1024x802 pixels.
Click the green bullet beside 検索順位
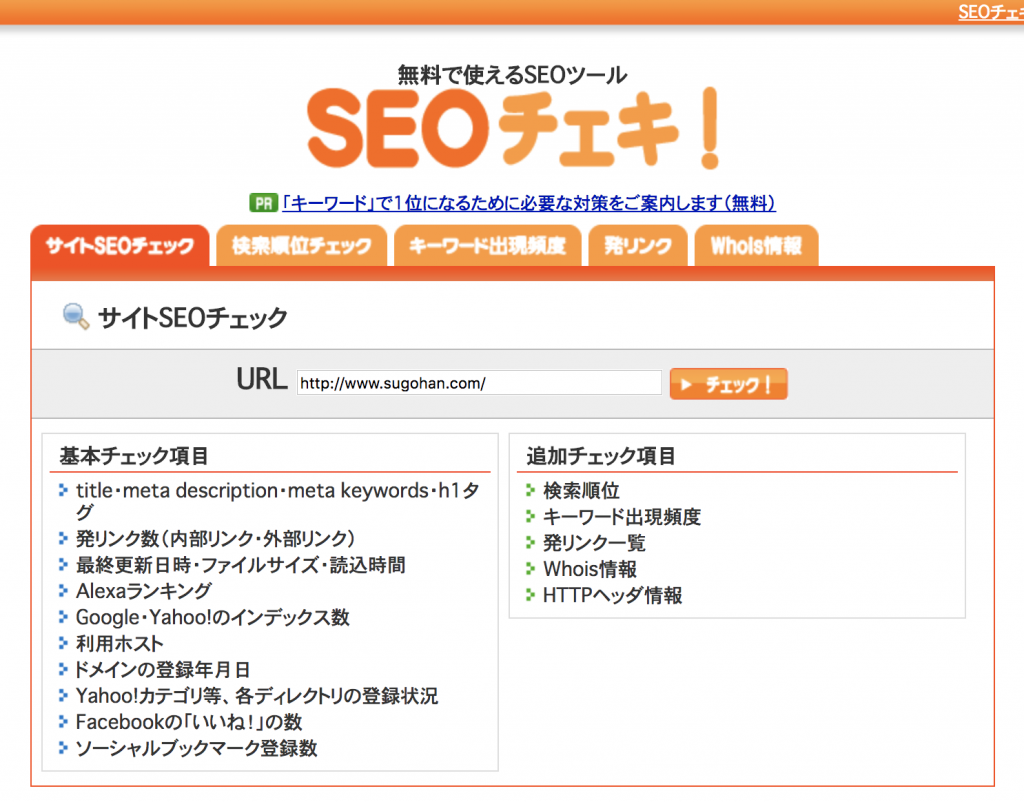click(x=530, y=490)
